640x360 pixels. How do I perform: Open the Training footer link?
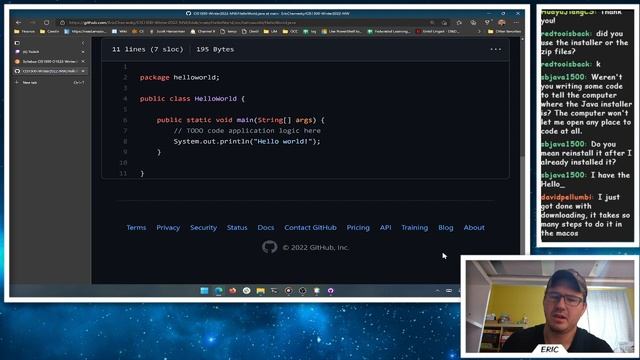pos(414,228)
